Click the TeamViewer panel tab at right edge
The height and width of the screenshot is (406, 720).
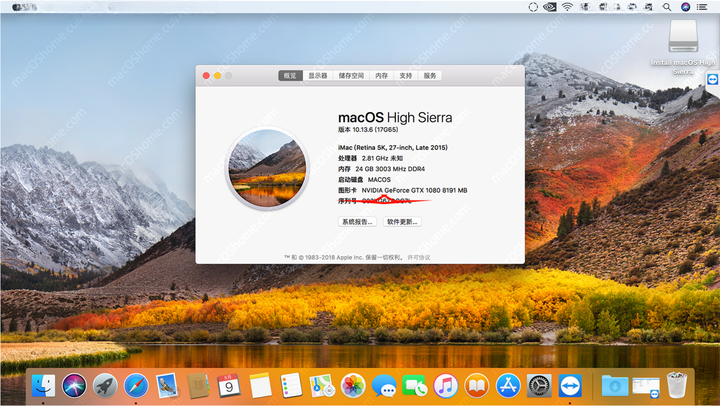[713, 79]
